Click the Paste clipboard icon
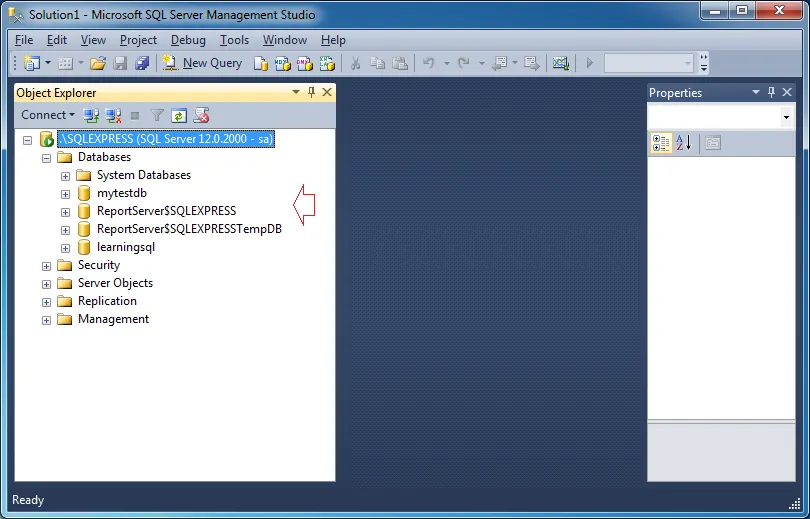Screen dimensions: 810x519 [400, 64]
